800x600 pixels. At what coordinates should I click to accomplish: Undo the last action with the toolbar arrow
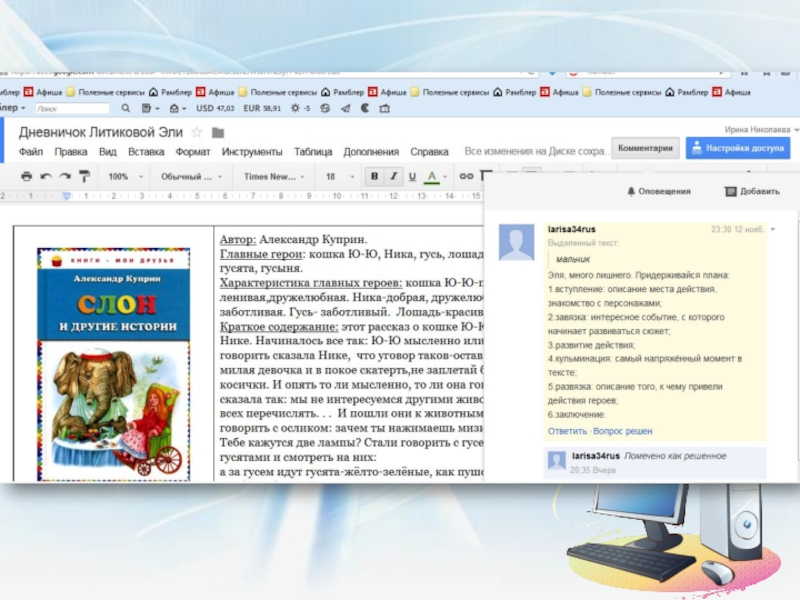click(46, 176)
